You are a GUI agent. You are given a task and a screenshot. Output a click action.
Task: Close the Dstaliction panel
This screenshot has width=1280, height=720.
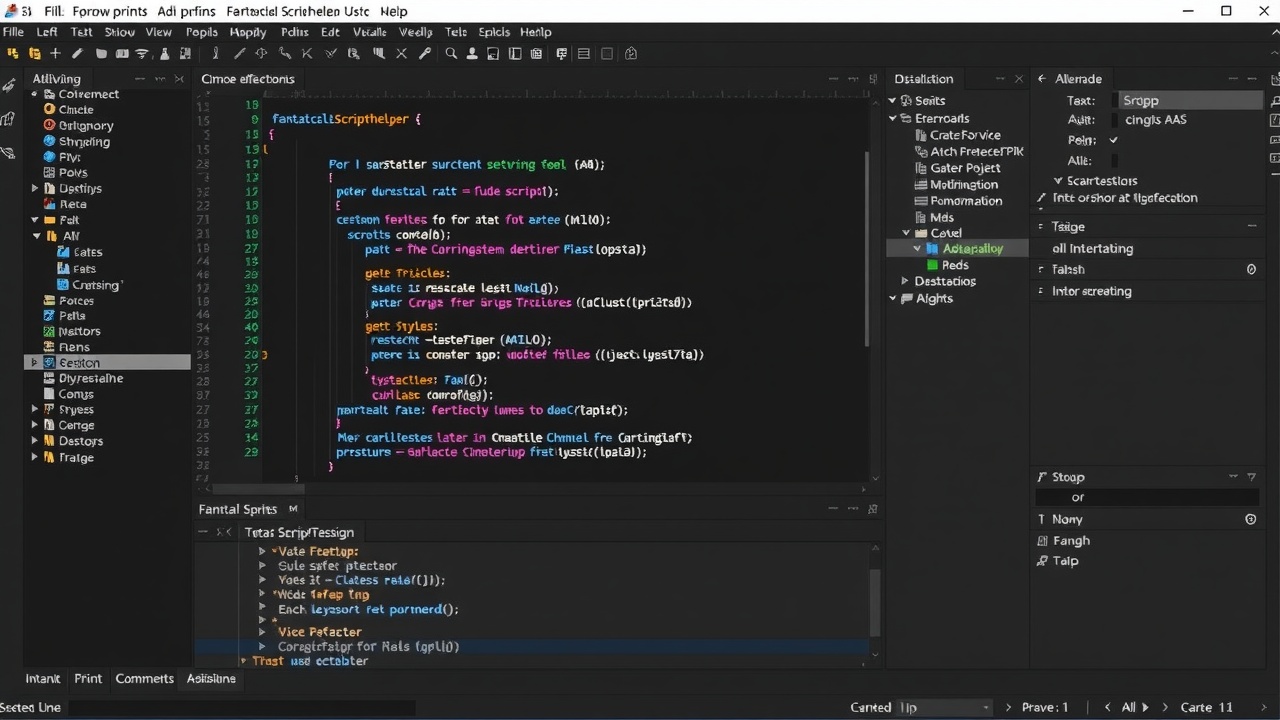point(1019,79)
